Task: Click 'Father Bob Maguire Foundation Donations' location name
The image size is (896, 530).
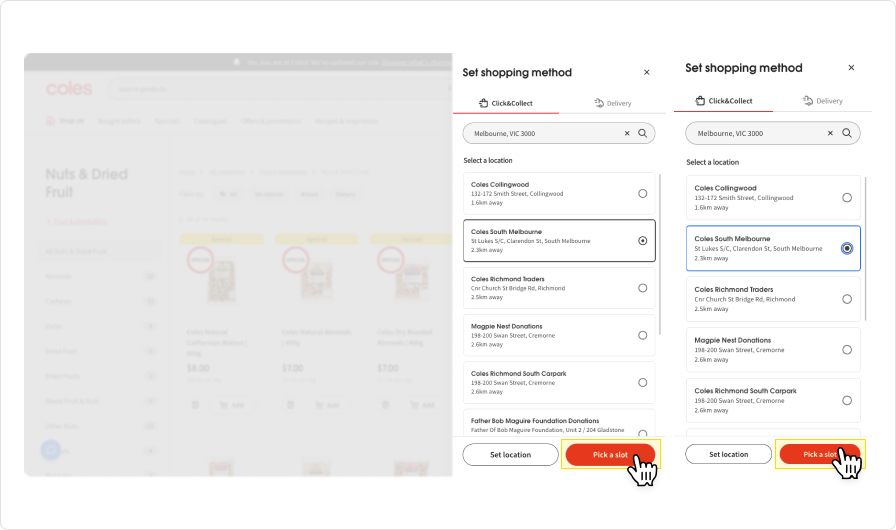Action: 535,420
